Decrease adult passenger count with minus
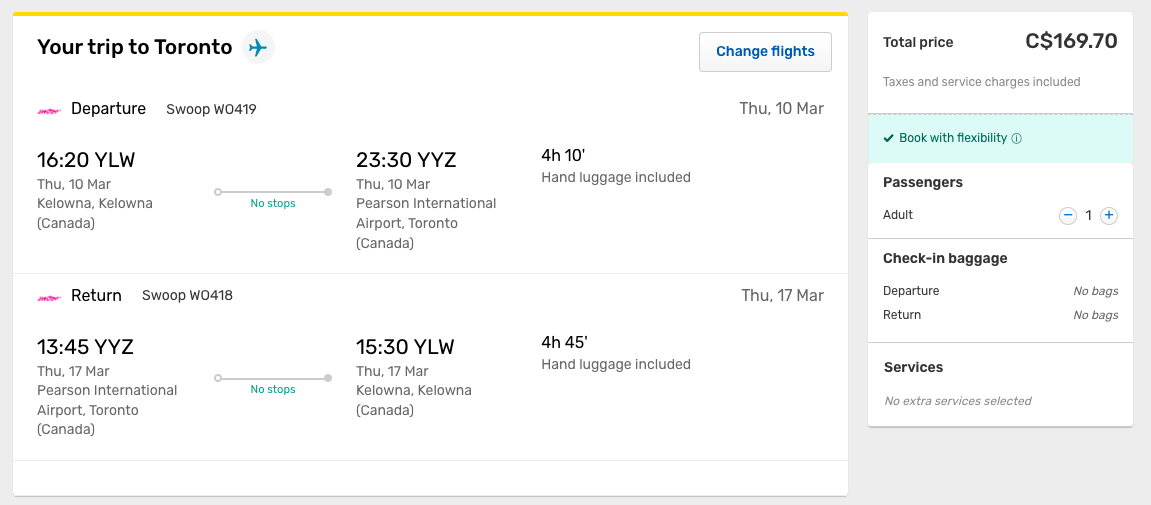The image size is (1151, 505). (x=1068, y=215)
